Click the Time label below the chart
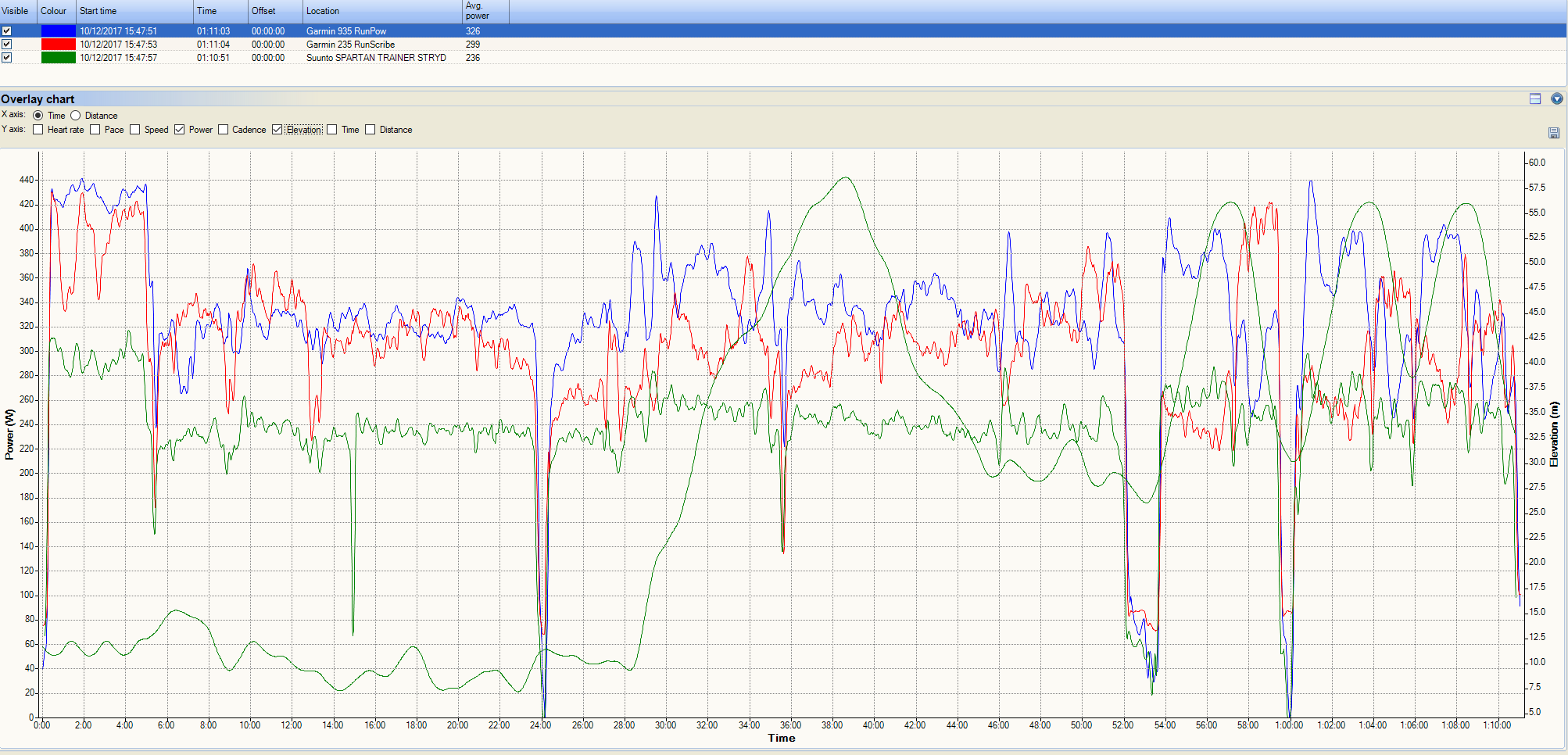 tap(782, 738)
